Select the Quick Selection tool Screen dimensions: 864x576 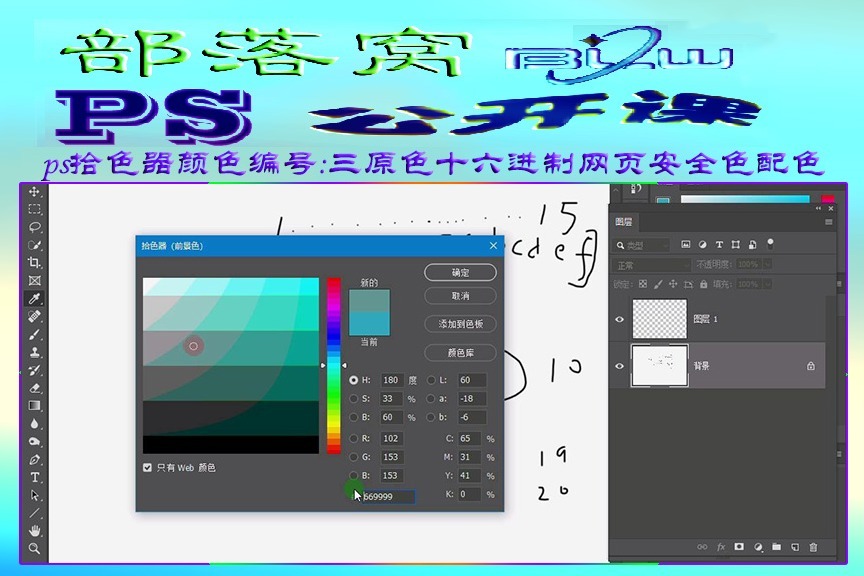34,245
